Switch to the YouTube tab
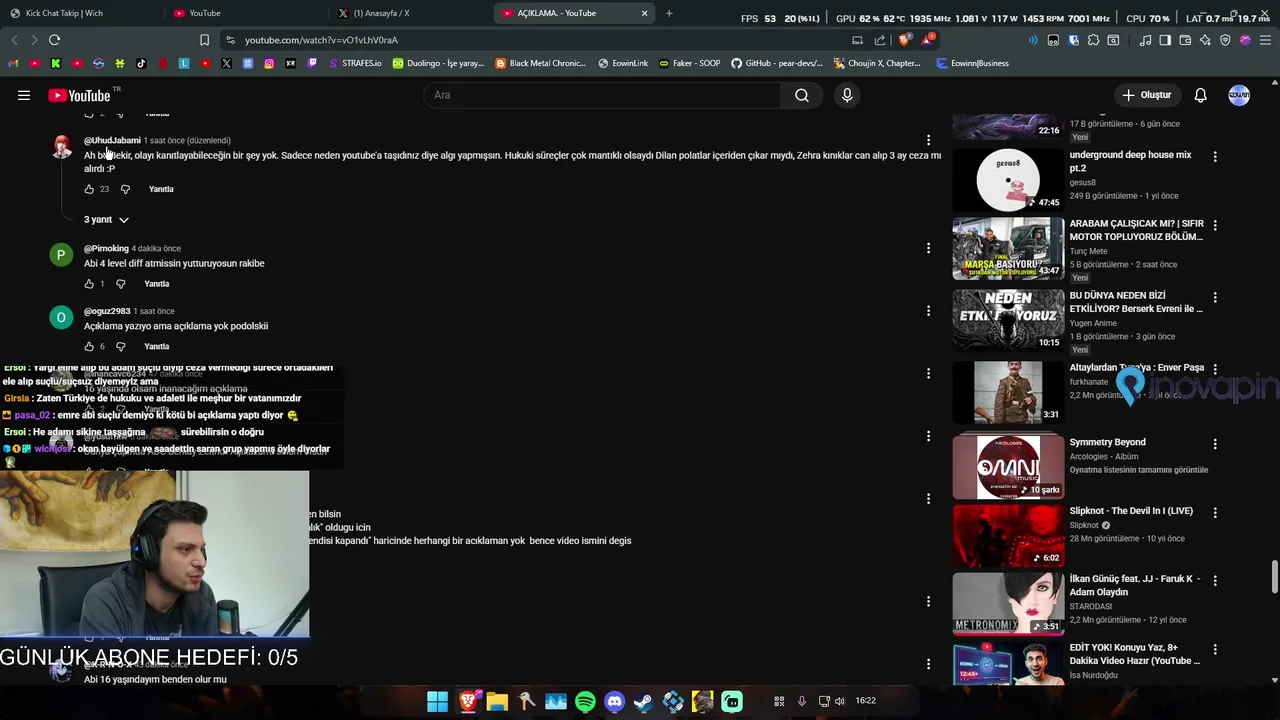The width and height of the screenshot is (1280, 720). (245, 13)
